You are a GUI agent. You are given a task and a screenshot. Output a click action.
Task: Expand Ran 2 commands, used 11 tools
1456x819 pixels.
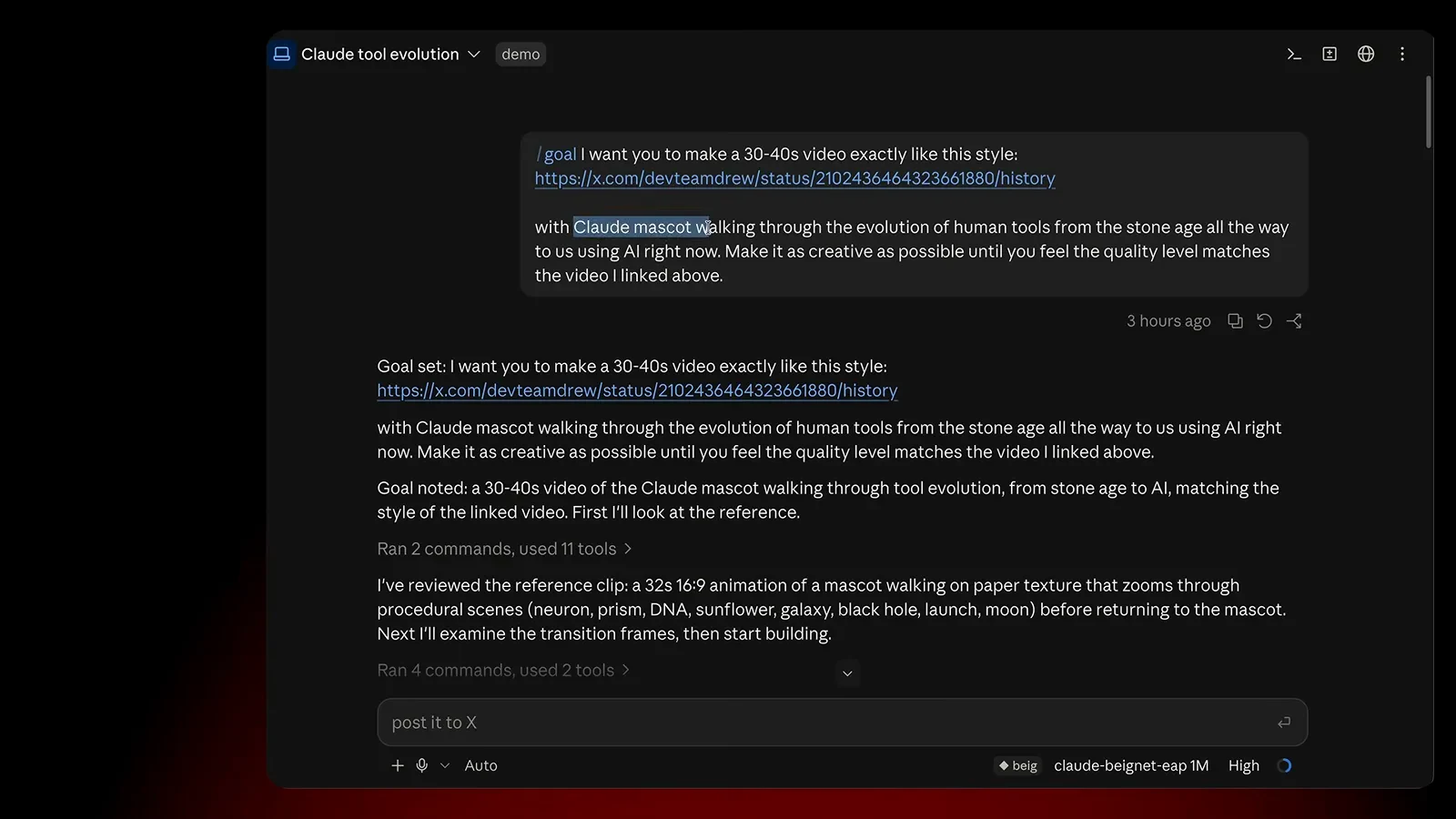click(x=504, y=549)
